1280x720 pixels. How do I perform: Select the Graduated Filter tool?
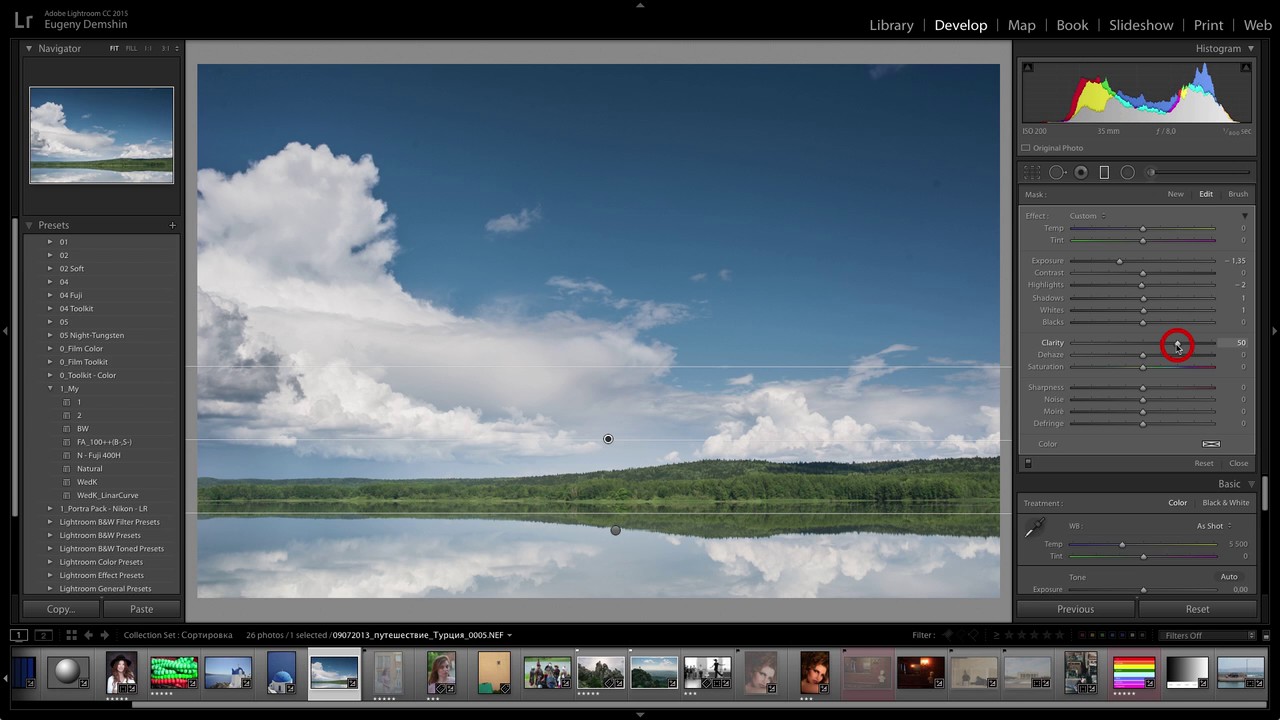click(x=1104, y=173)
